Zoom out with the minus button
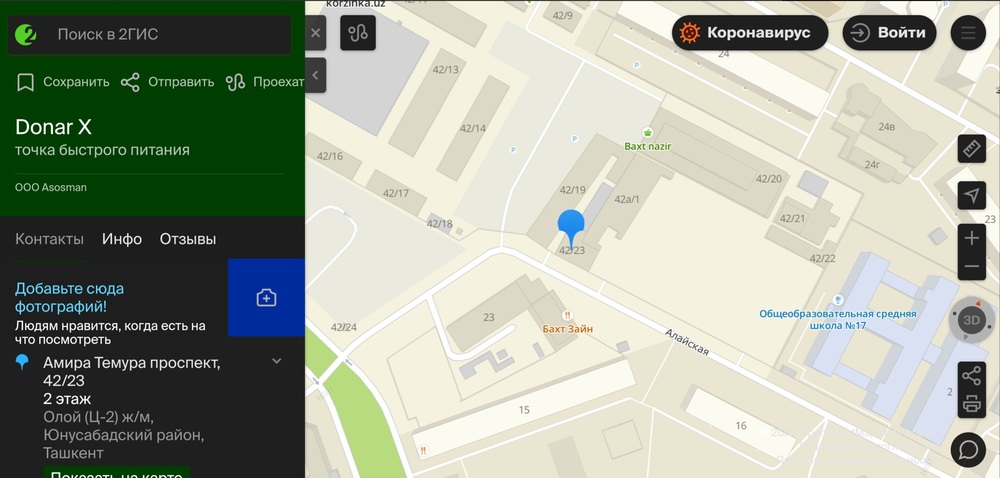The image size is (1000, 478). tap(971, 266)
